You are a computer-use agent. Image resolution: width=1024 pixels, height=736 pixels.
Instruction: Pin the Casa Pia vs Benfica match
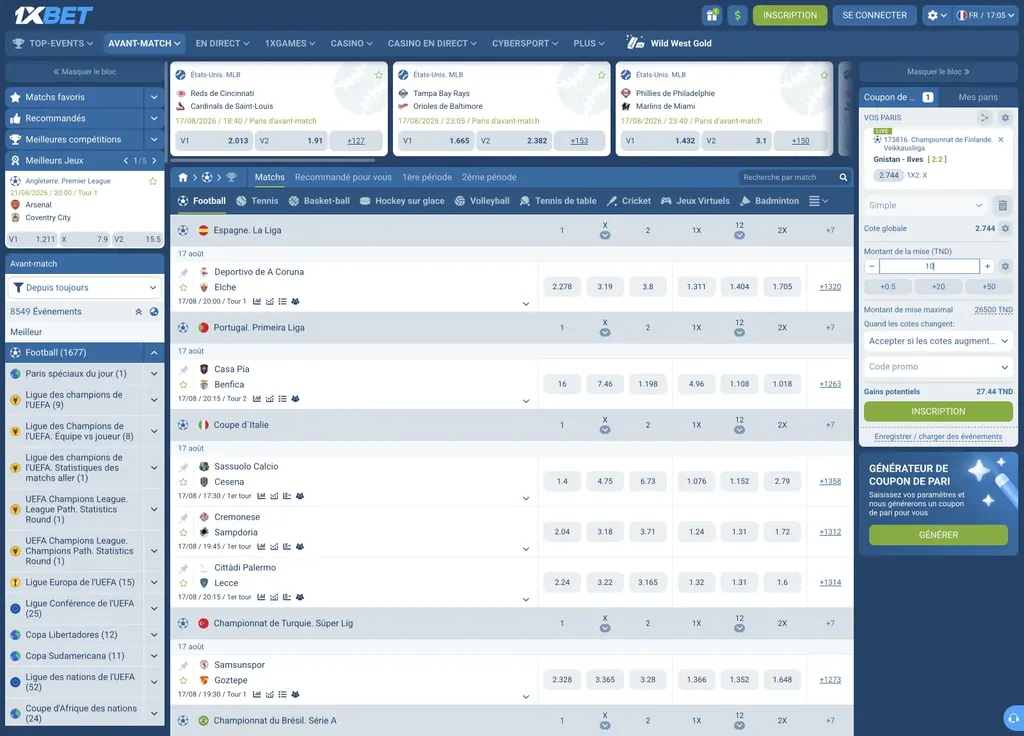point(184,370)
